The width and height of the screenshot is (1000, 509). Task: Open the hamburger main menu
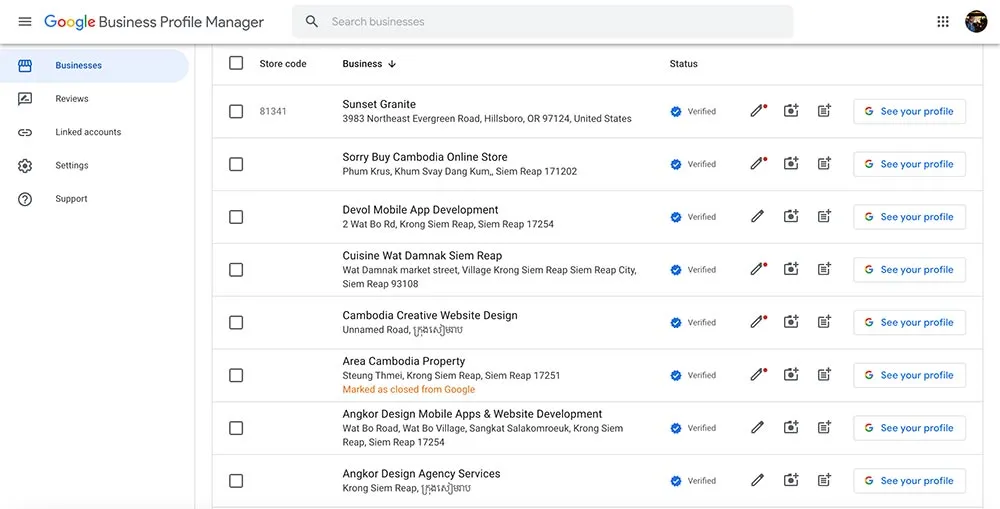(x=25, y=22)
